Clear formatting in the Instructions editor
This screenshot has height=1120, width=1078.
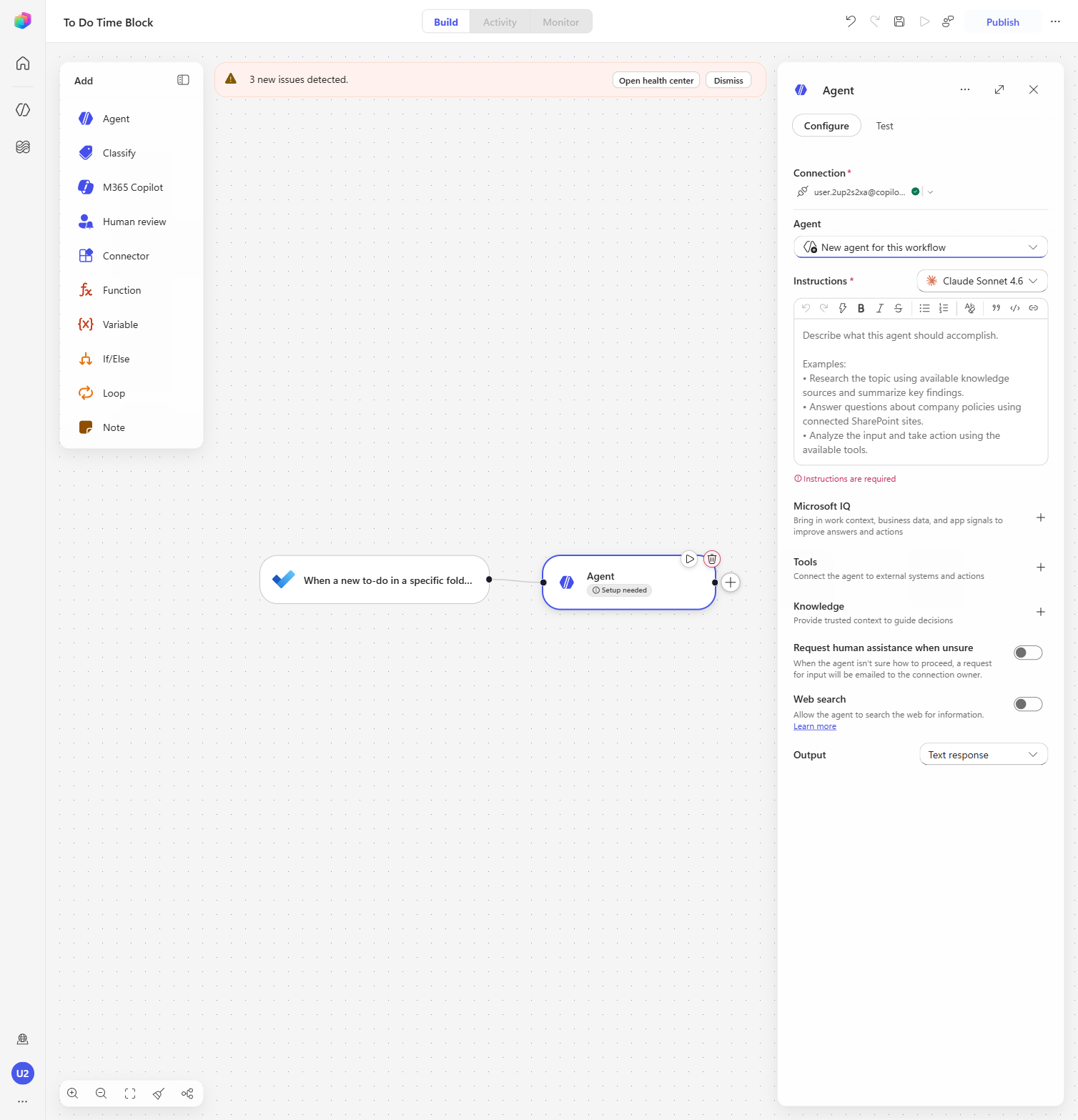click(x=970, y=308)
